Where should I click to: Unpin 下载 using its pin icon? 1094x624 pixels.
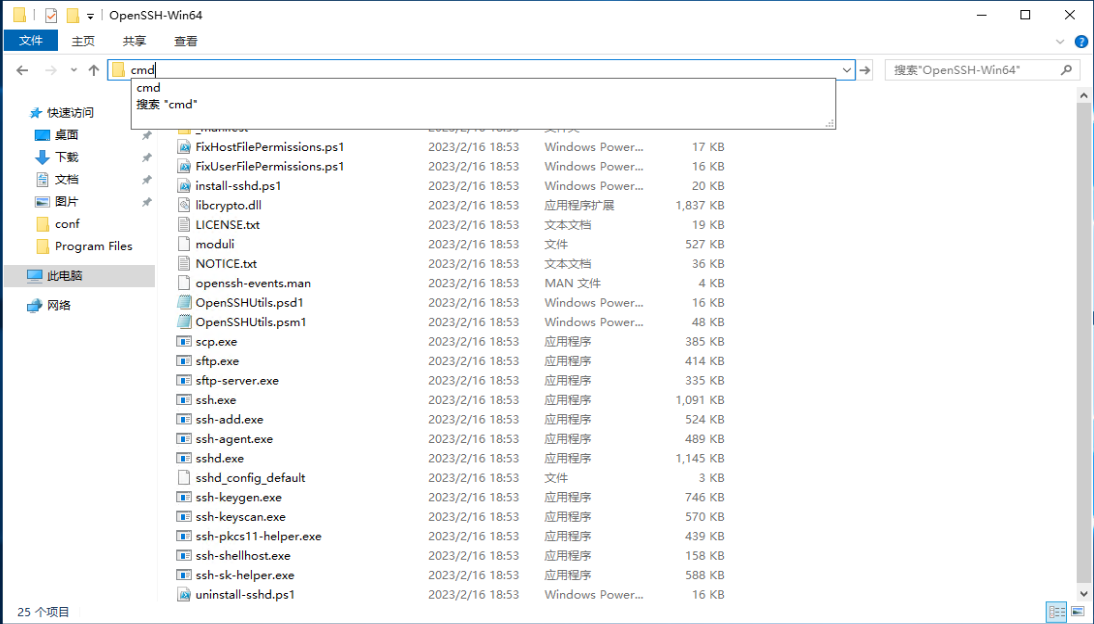click(x=147, y=158)
